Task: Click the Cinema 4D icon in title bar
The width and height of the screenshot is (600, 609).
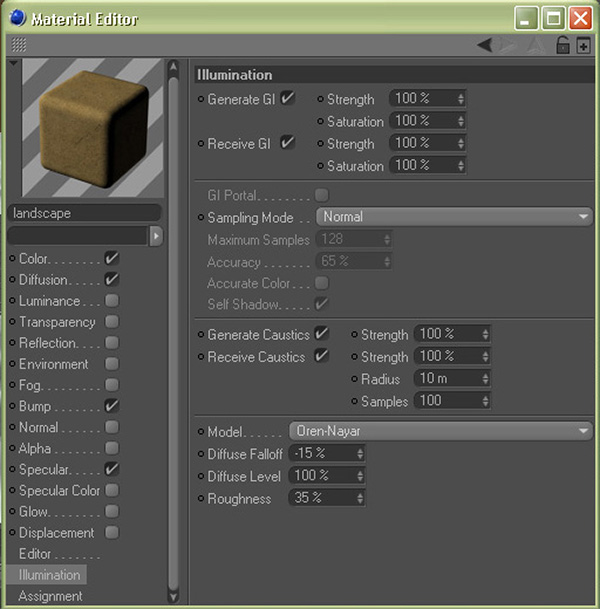Action: tap(17, 18)
